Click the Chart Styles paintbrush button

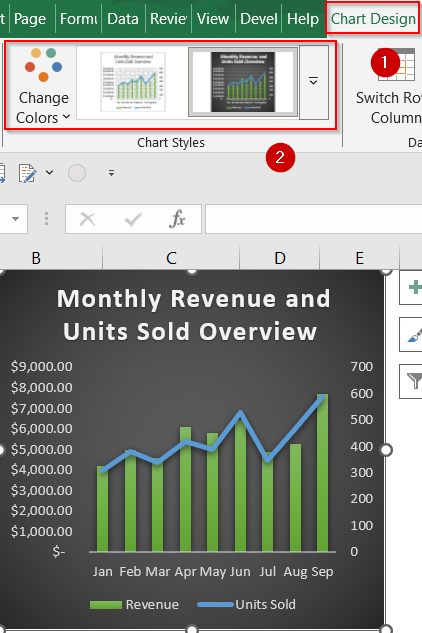413,335
